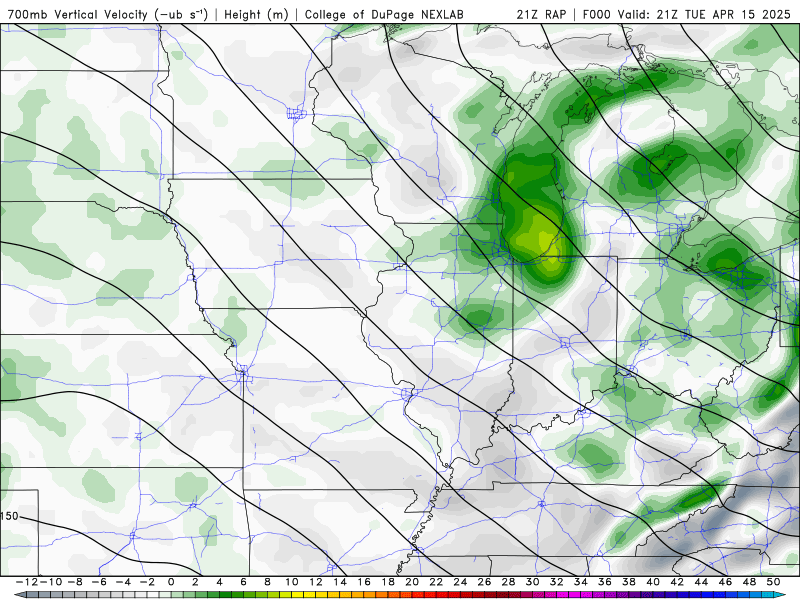Click the '-2' colorbar value
This screenshot has height=600, width=800.
[147, 582]
